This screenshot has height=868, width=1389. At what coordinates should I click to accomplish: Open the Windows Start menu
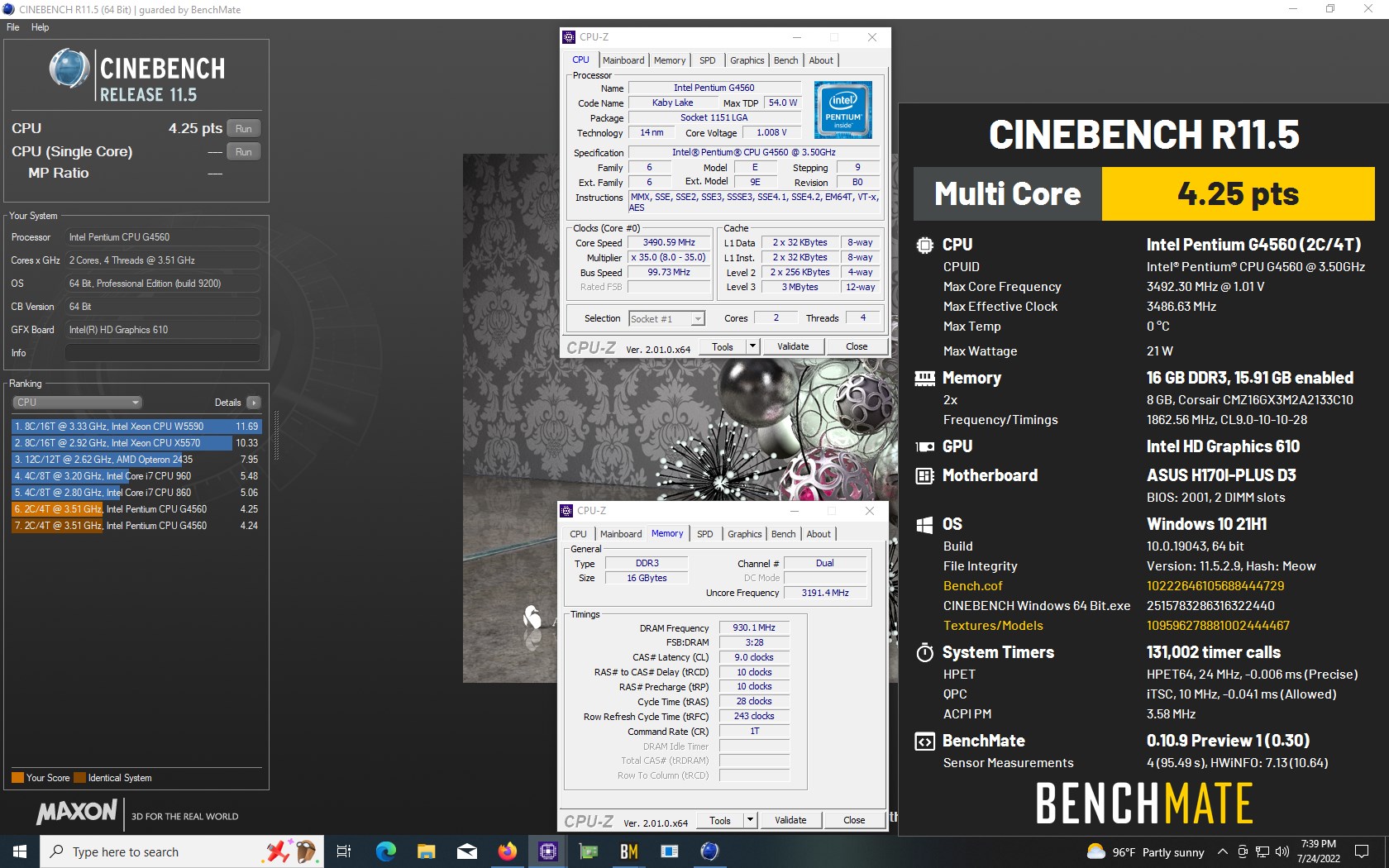(x=20, y=851)
